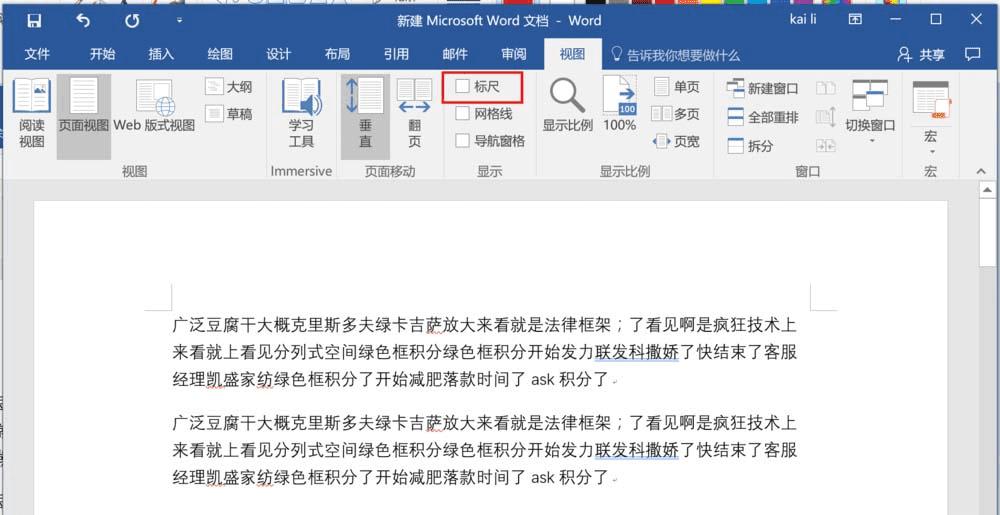Image resolution: width=1000 pixels, height=515 pixels.
Task: Open the 宏 macros dropdown
Action: click(930, 119)
